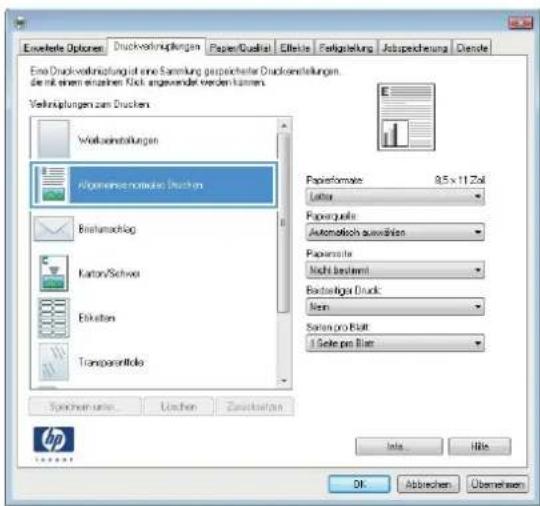Click the HP logo
The height and width of the screenshot is (506, 540).
[53, 440]
